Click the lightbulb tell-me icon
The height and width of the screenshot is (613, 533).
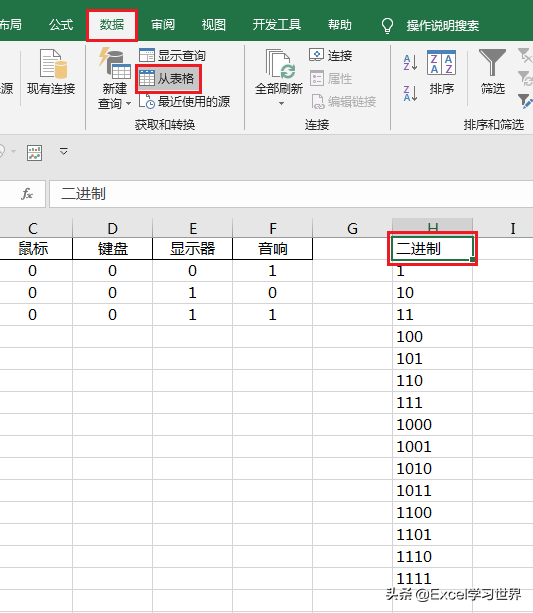387,26
